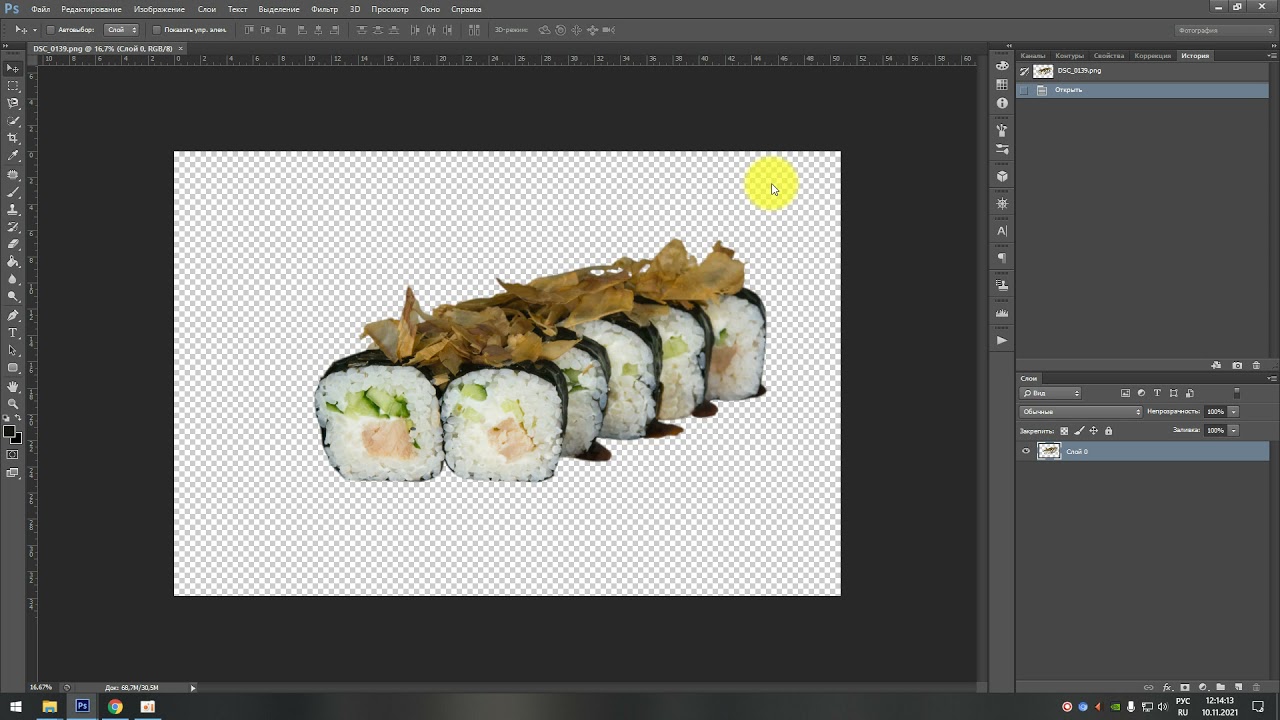Select Открыть history state
The height and width of the screenshot is (720, 1280).
(x=1068, y=90)
